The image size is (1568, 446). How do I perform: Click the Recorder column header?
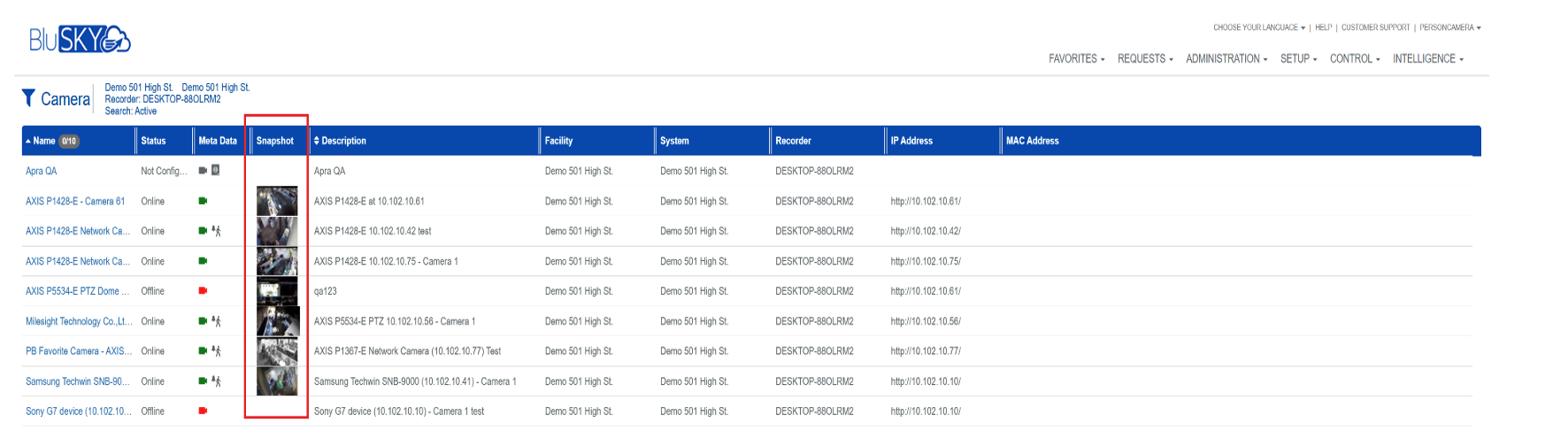tap(793, 141)
